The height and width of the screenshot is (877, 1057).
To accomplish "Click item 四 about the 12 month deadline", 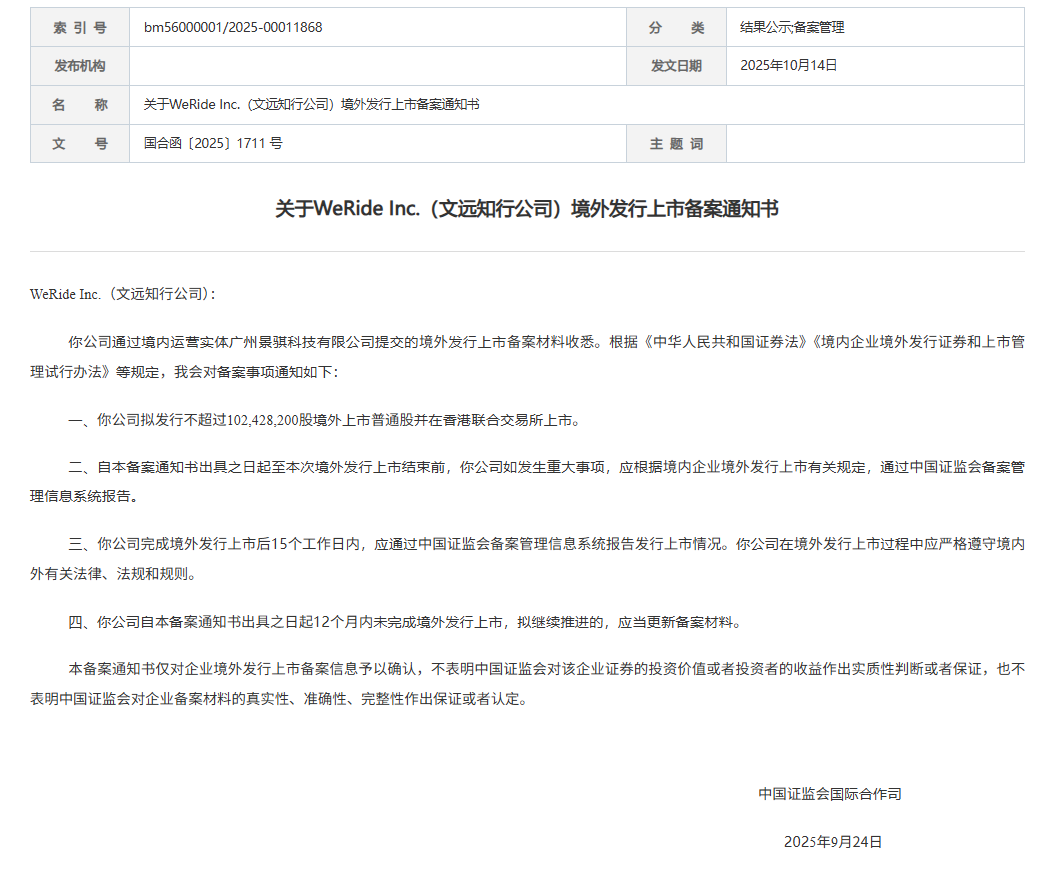I will [405, 622].
